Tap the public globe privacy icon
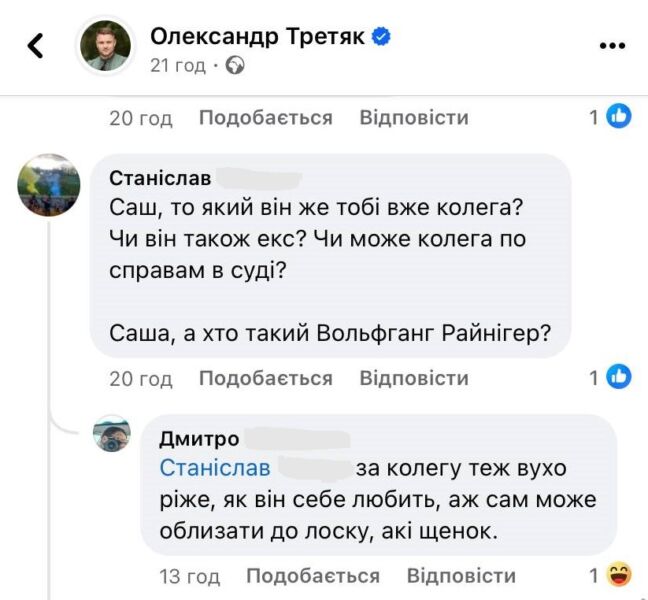648x600 pixels. [x=235, y=66]
